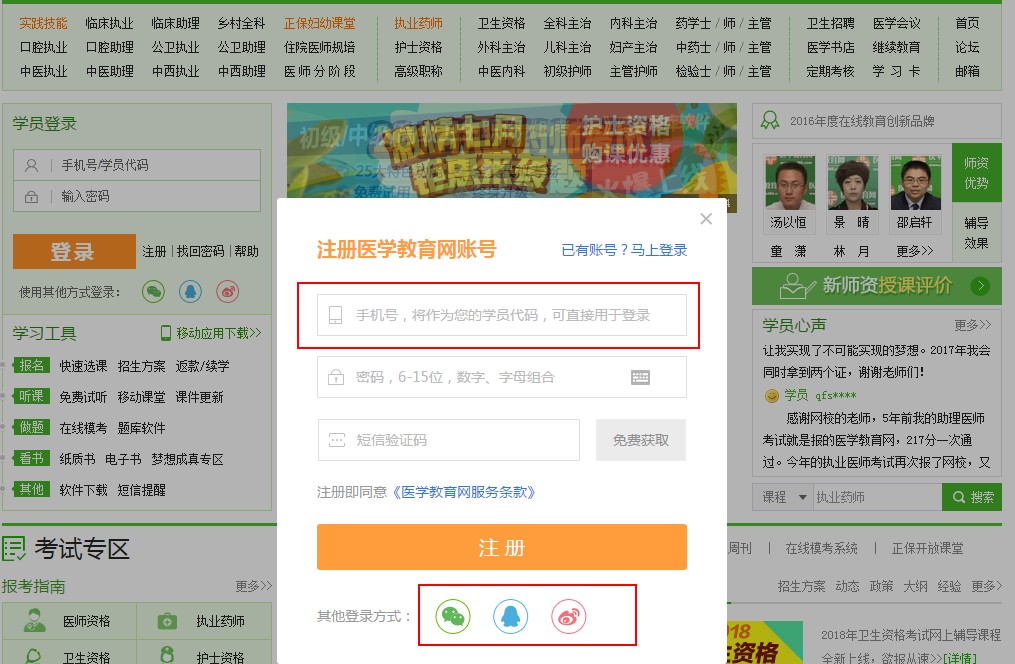Click the virtual keyboard icon in password field
The width and height of the screenshot is (1015, 664).
641,377
